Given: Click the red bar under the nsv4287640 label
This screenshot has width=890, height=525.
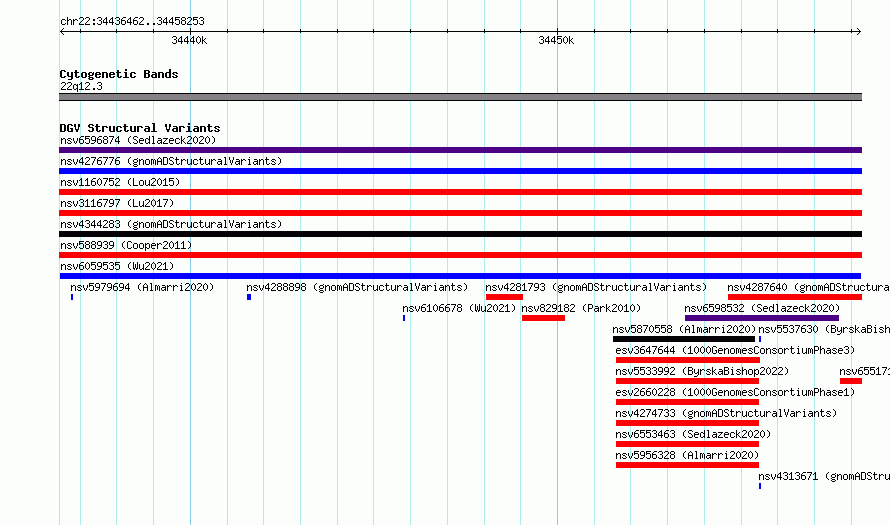Looking at the screenshot, I should [795, 297].
